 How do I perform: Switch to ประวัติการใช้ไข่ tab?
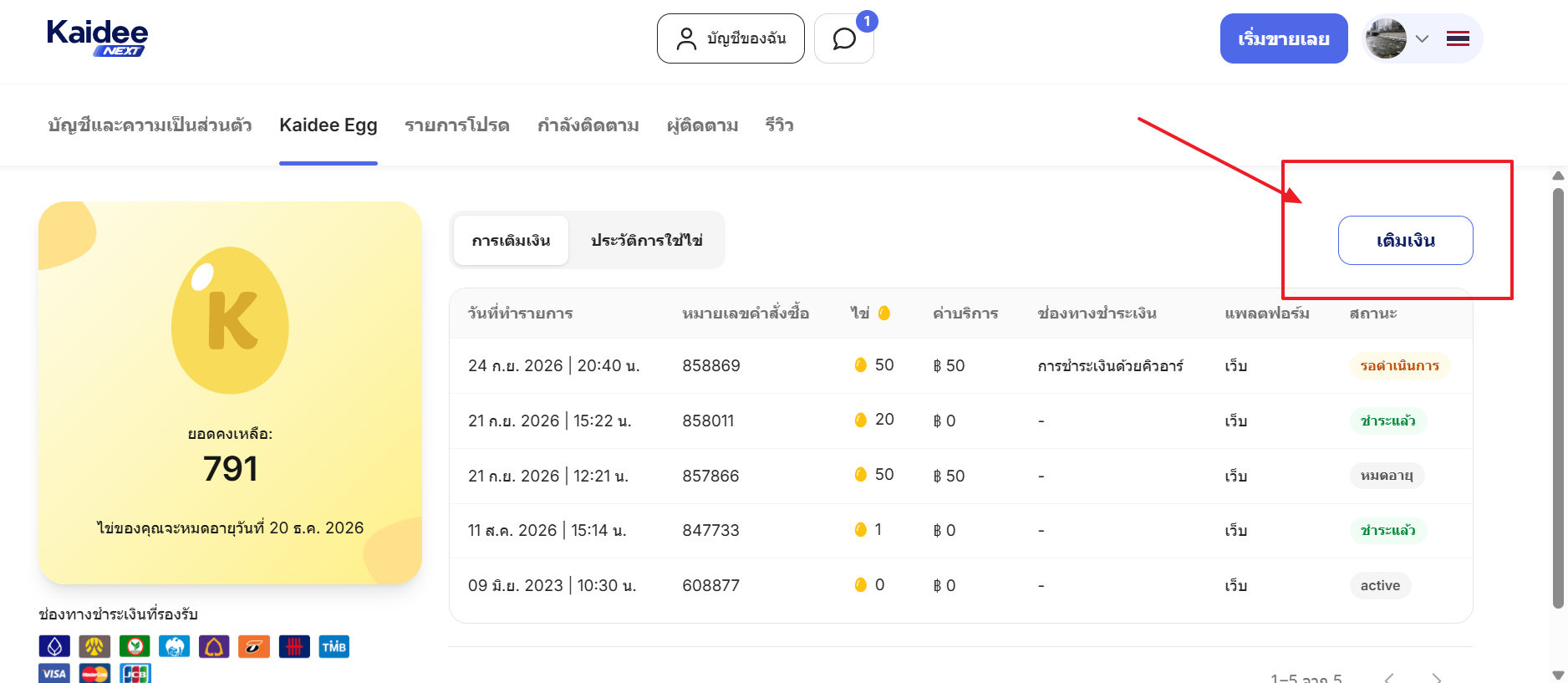[646, 241]
